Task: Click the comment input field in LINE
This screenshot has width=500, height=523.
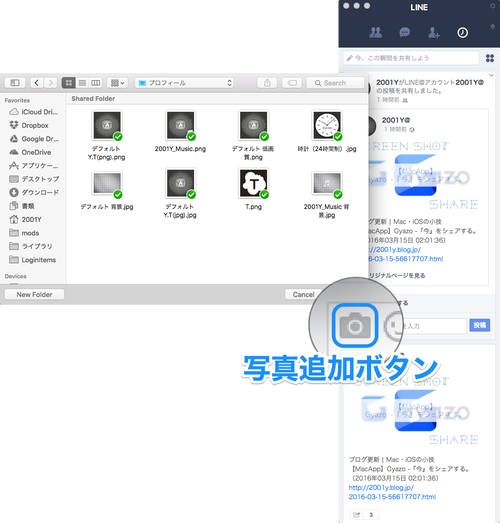Action: (435, 326)
